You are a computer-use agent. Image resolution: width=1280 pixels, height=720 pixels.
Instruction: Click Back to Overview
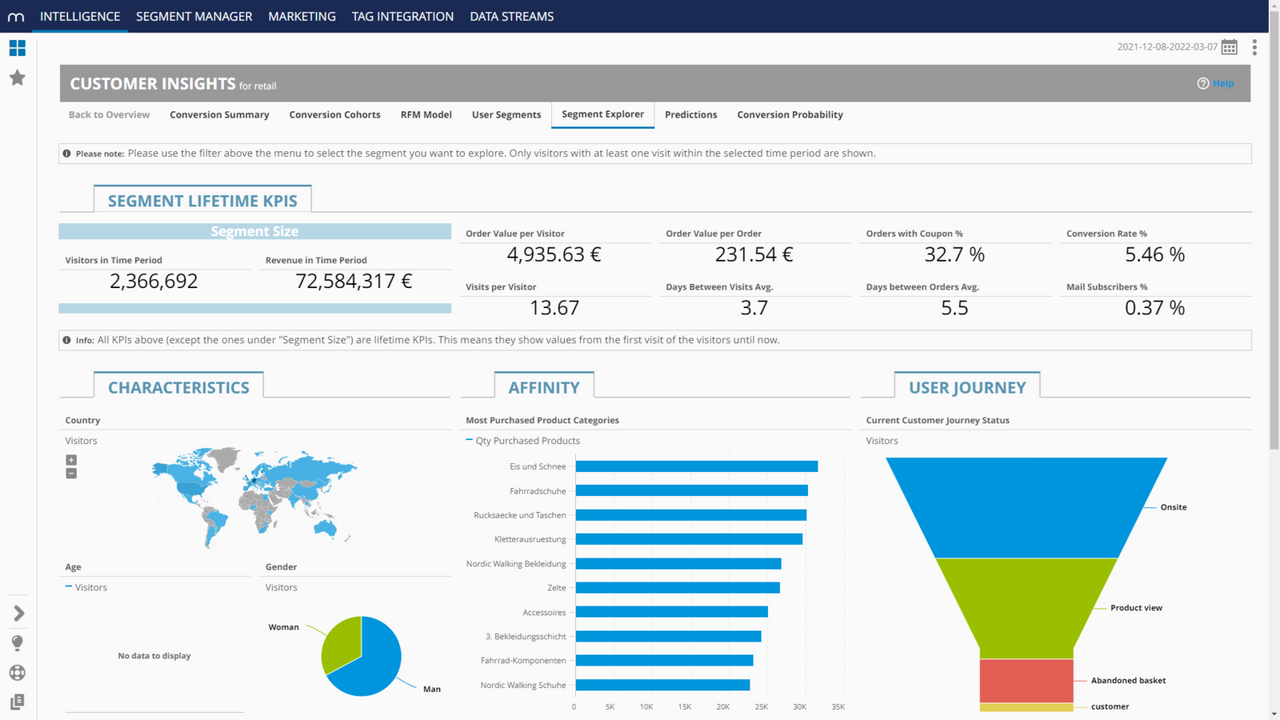click(x=108, y=114)
